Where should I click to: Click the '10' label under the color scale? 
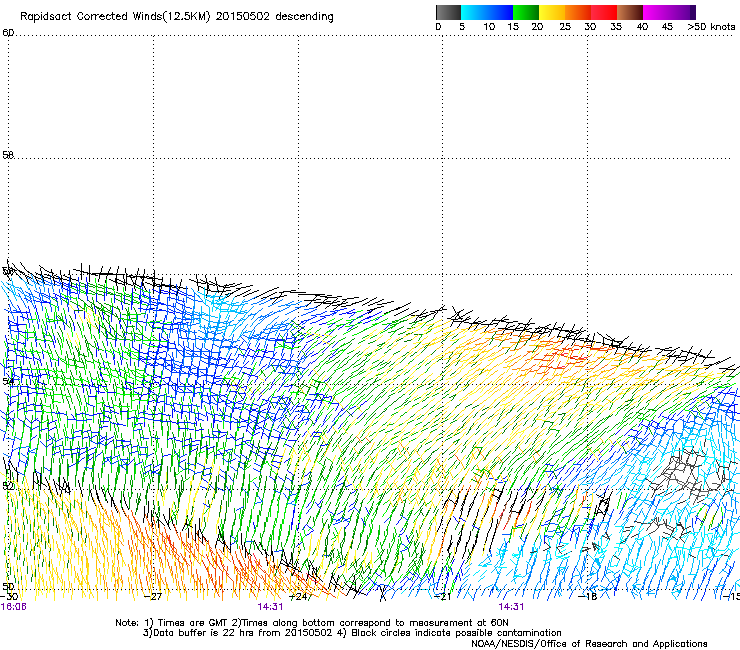pyautogui.click(x=489, y=27)
